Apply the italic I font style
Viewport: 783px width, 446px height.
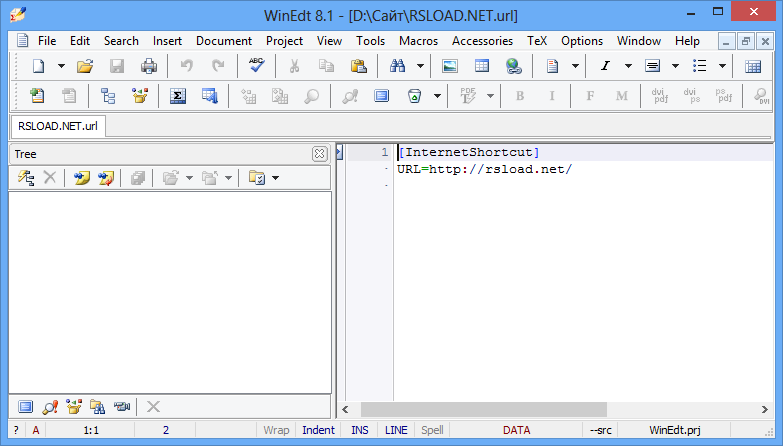pyautogui.click(x=605, y=66)
